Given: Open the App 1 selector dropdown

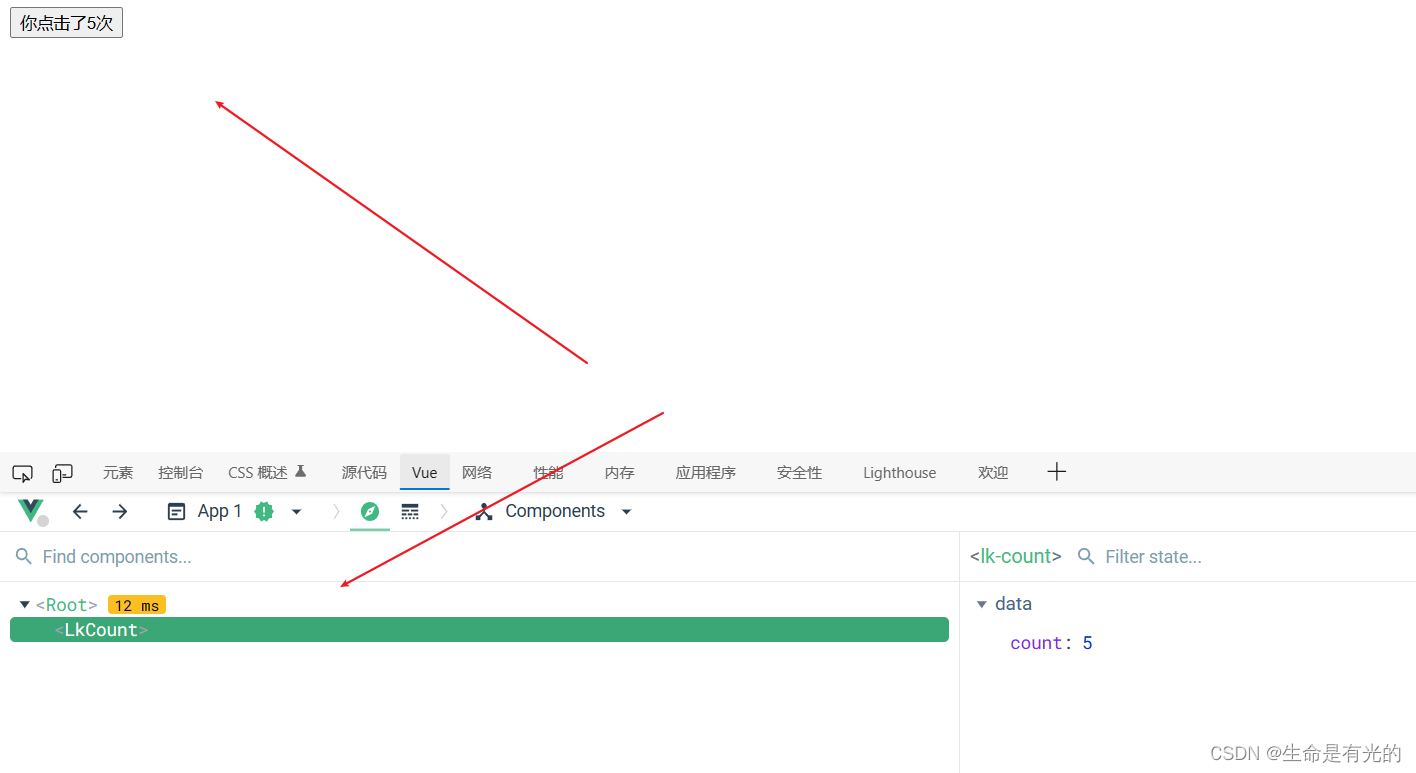Looking at the screenshot, I should (234, 511).
